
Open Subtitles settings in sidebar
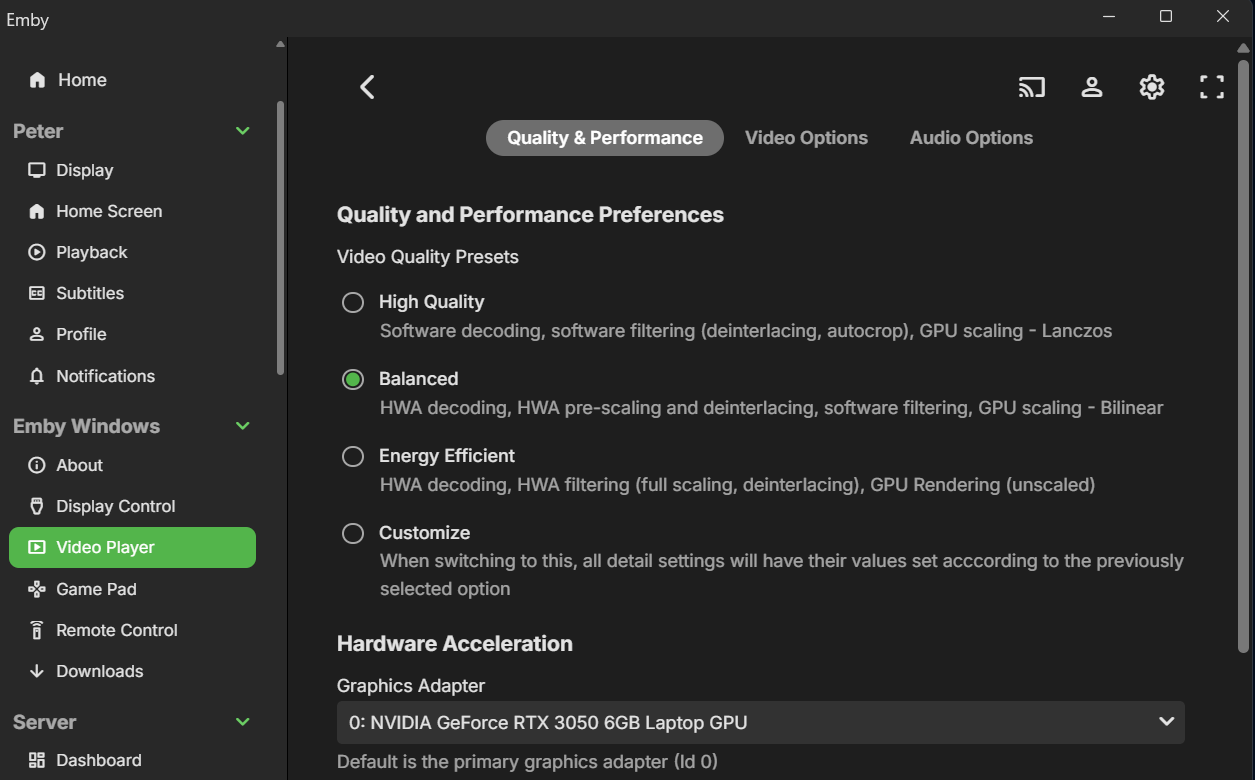[90, 293]
